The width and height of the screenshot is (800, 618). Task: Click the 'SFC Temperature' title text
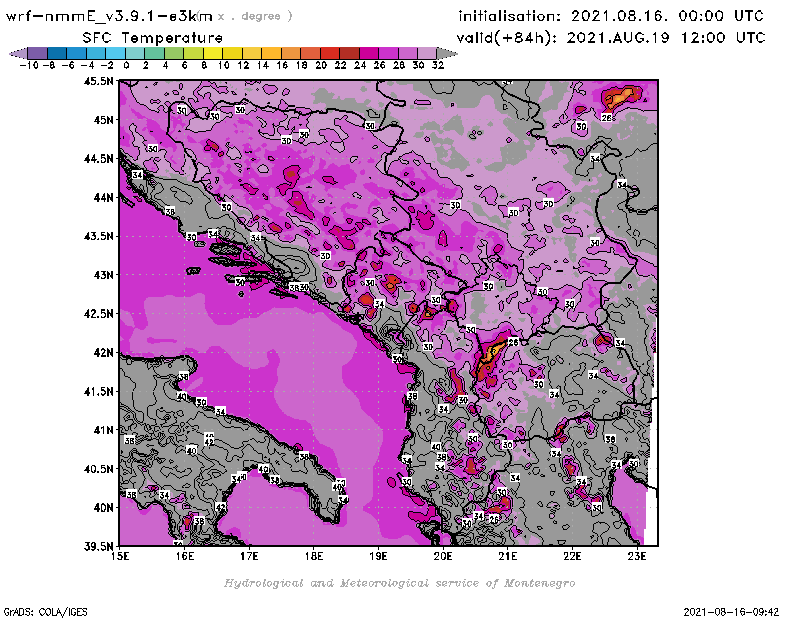click(153, 38)
